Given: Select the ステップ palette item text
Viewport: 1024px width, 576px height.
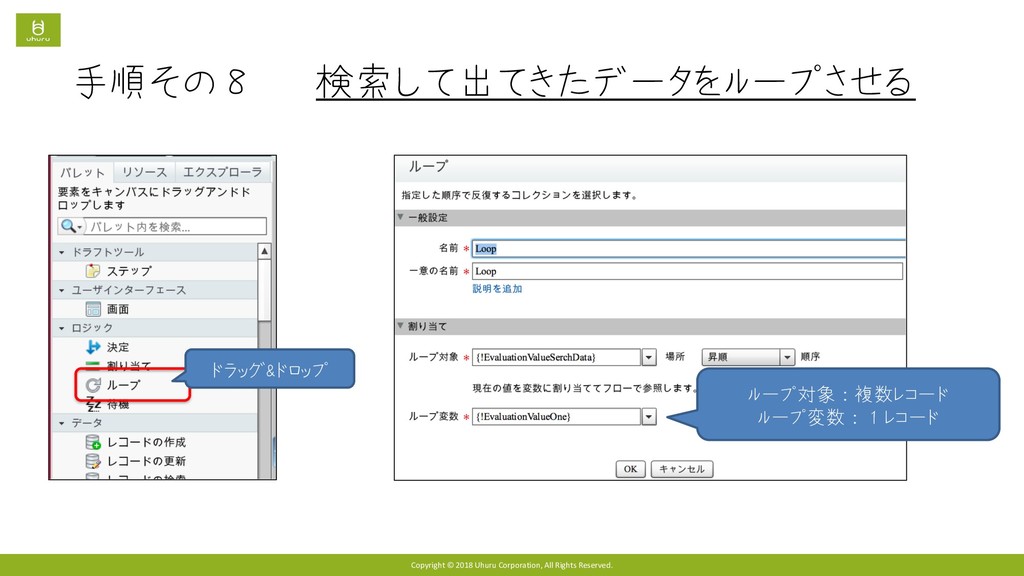Looking at the screenshot, I should pos(129,271).
